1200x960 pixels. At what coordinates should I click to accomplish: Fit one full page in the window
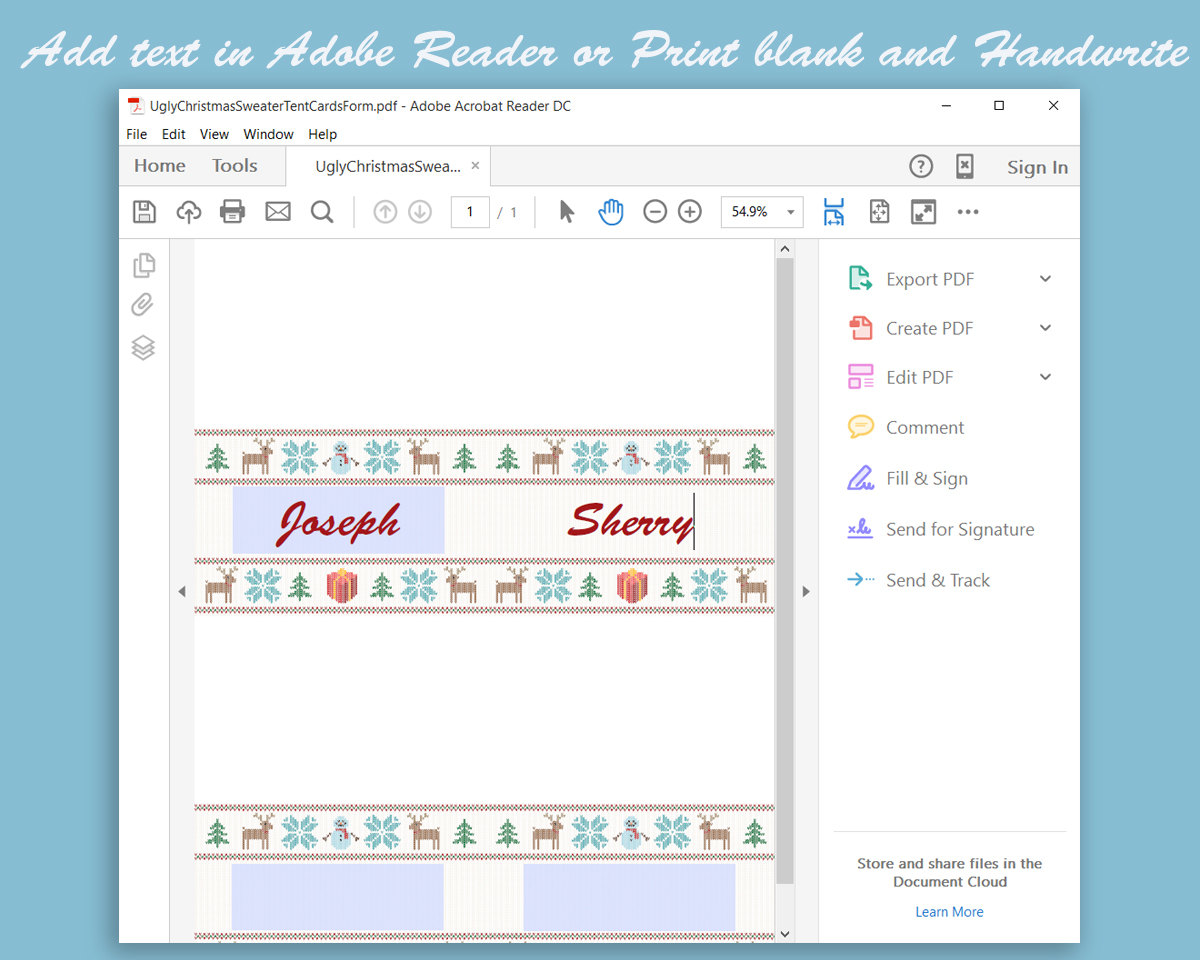(879, 211)
